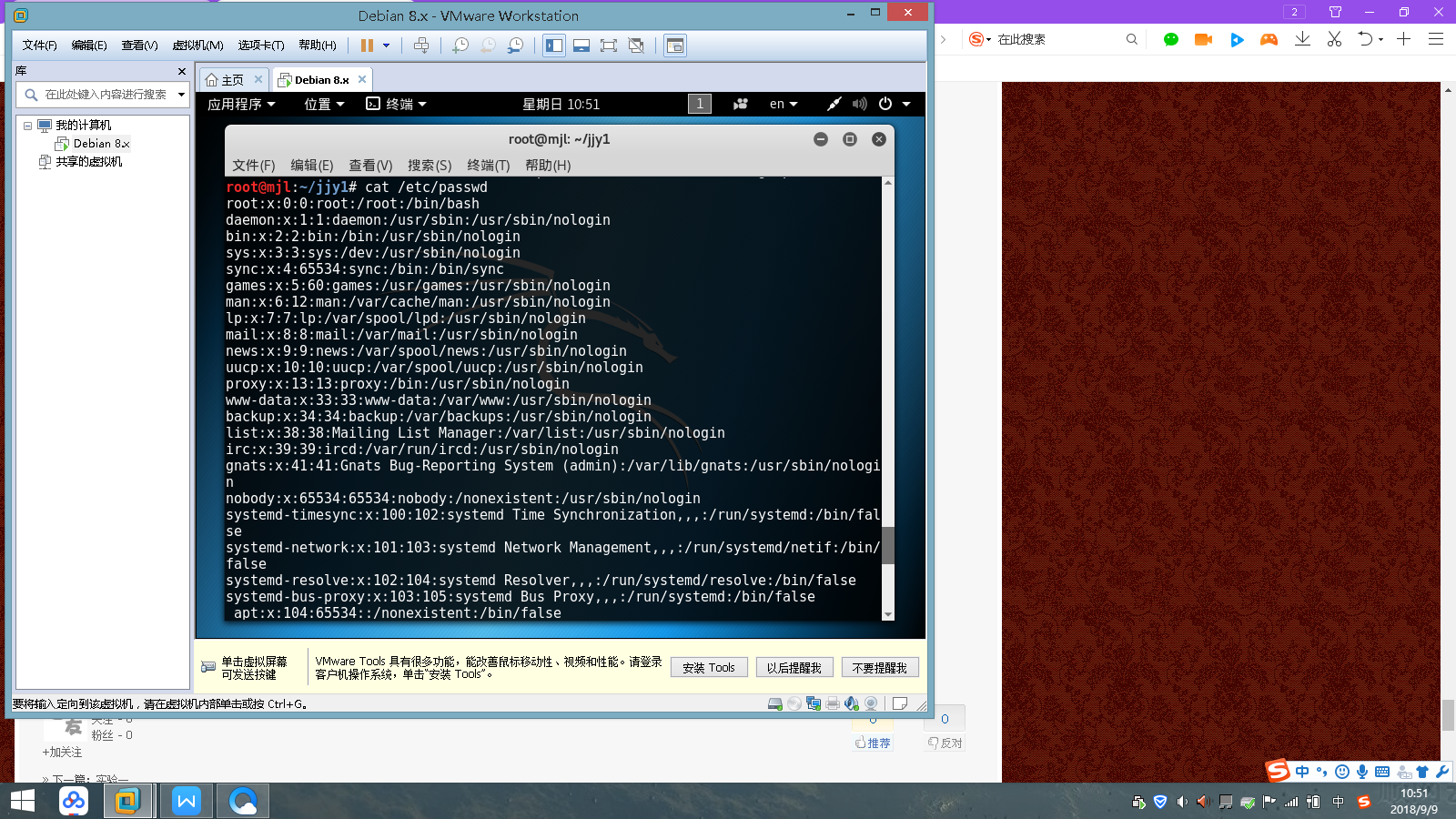
Task: Open the power options dropdown next to pause
Action: tap(387, 45)
